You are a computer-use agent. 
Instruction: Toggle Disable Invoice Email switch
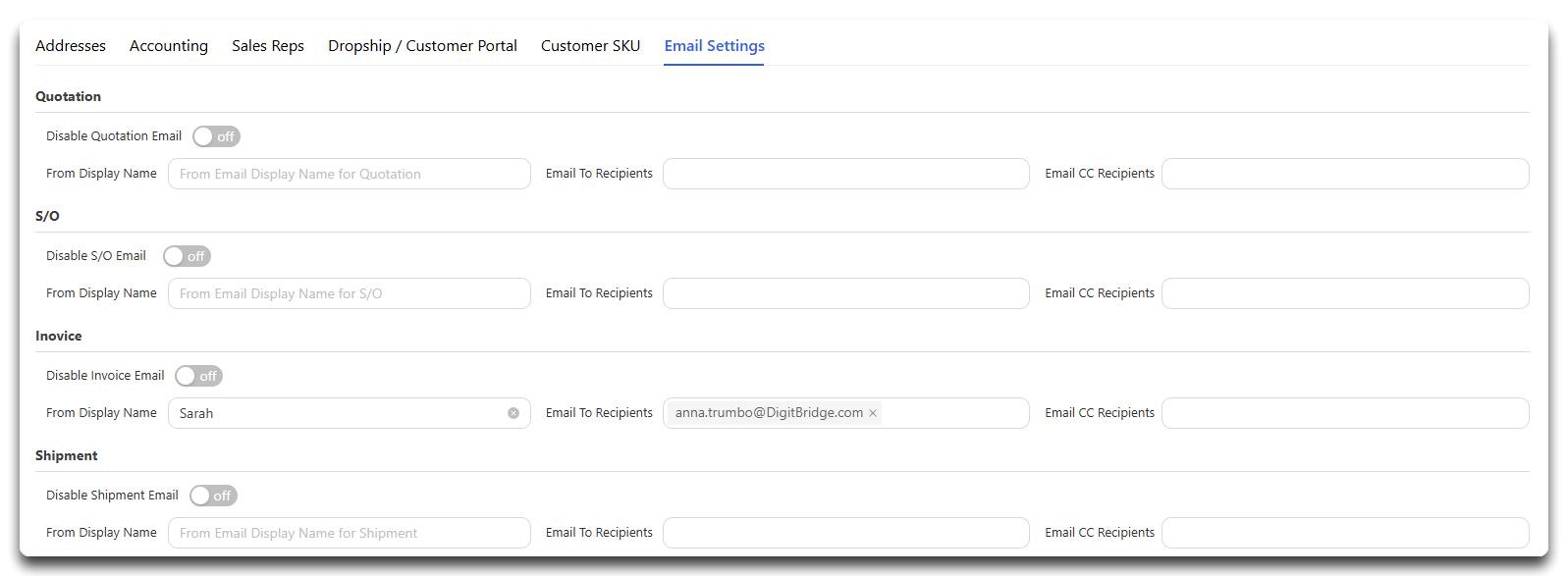[198, 376]
